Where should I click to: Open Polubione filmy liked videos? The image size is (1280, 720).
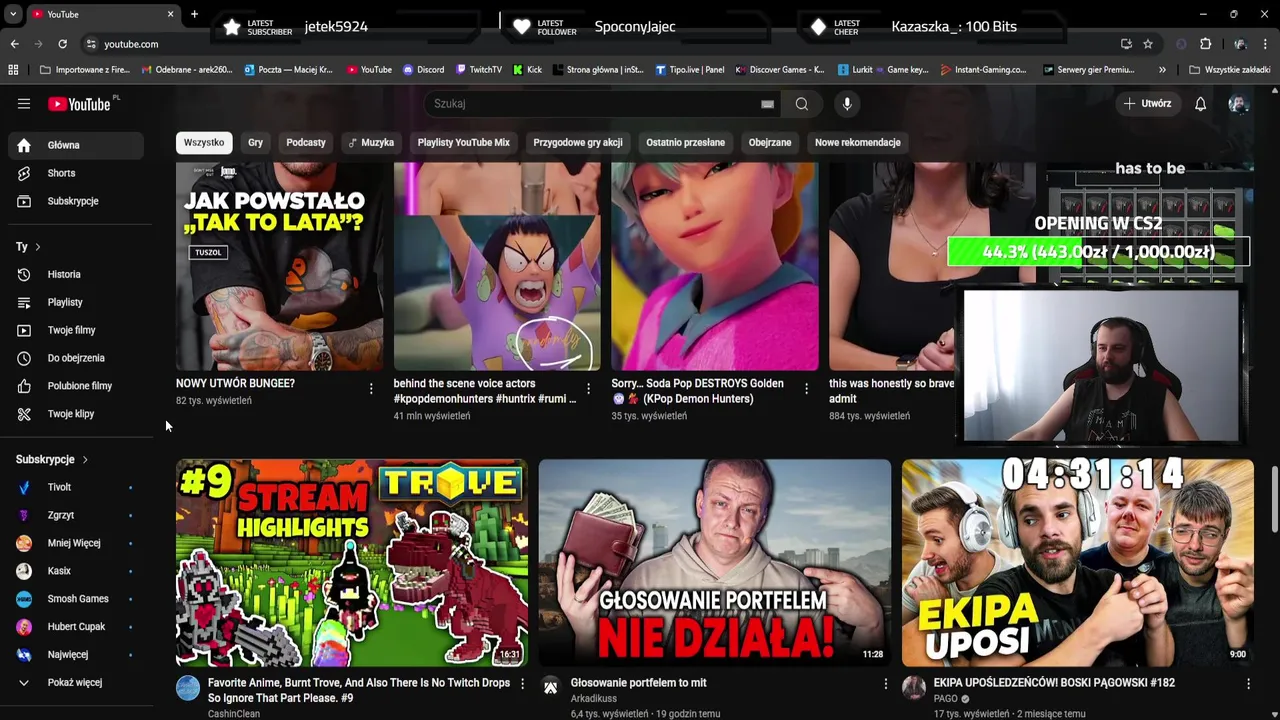[x=76, y=386]
